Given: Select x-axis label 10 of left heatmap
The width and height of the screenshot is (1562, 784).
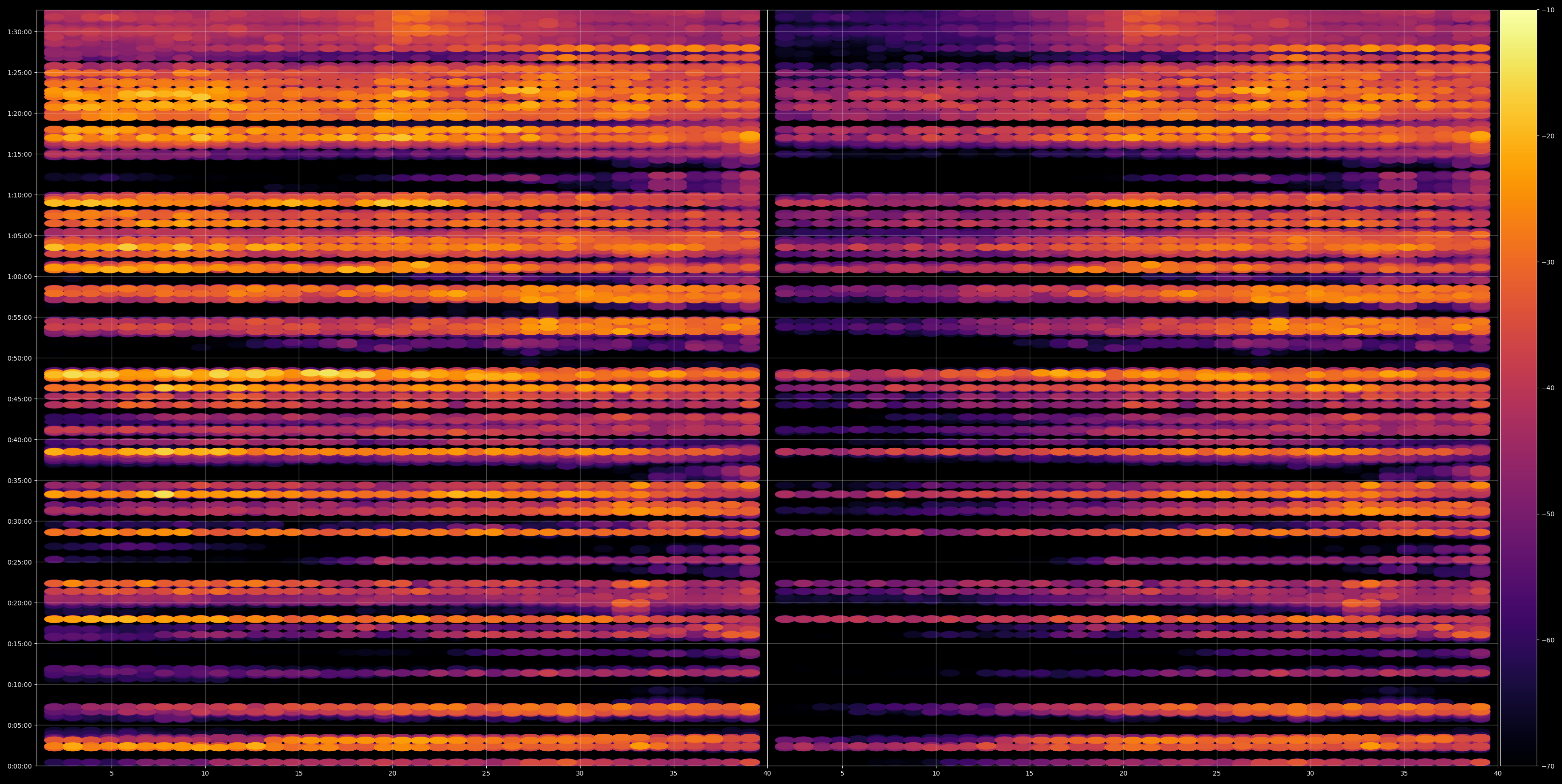Looking at the screenshot, I should (205, 774).
